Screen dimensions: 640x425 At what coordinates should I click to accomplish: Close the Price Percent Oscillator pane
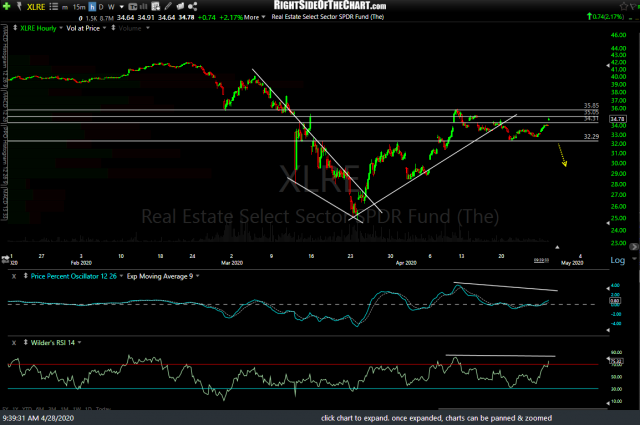(x=15, y=274)
